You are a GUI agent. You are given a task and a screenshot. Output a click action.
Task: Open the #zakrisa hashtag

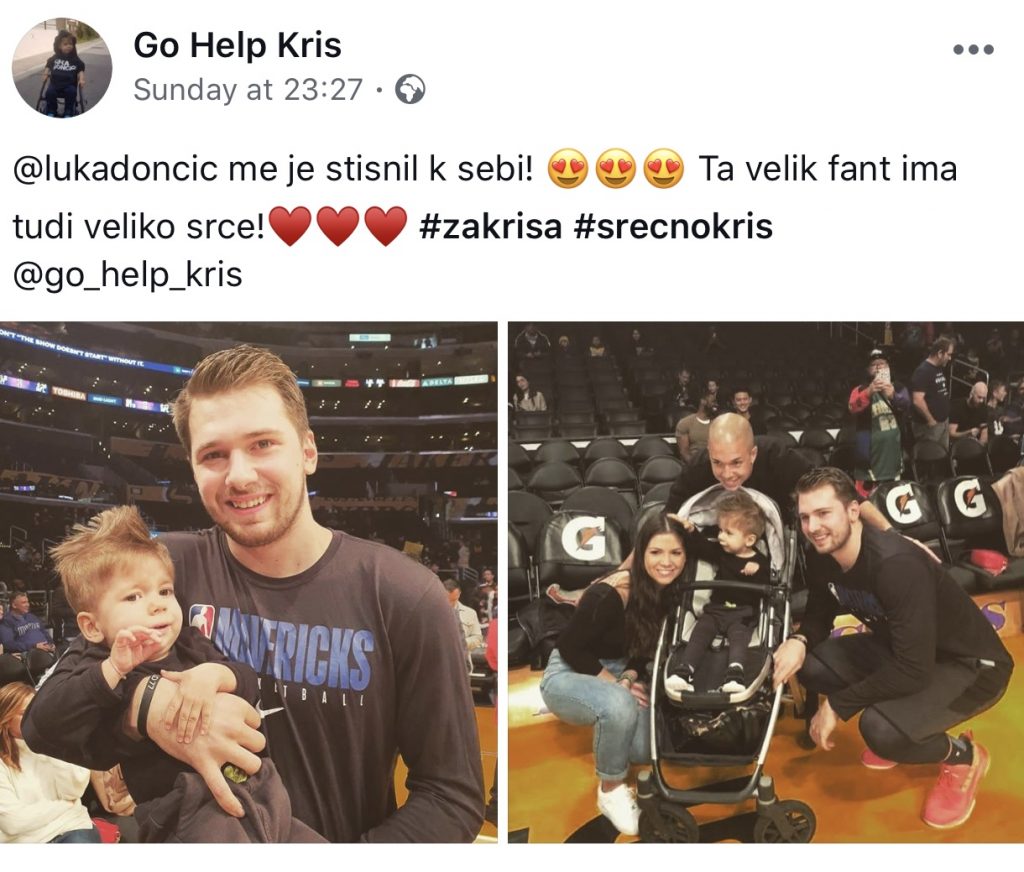tap(490, 227)
